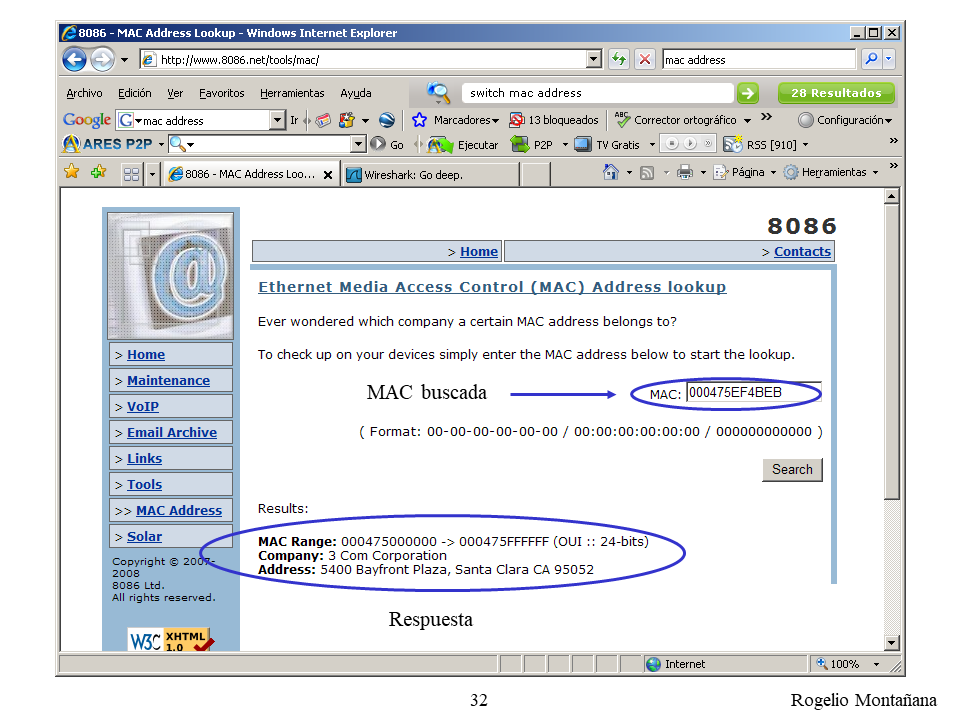960x720 pixels.
Task: Open Favorites Center yellow star icon
Action: pyautogui.click(x=72, y=173)
